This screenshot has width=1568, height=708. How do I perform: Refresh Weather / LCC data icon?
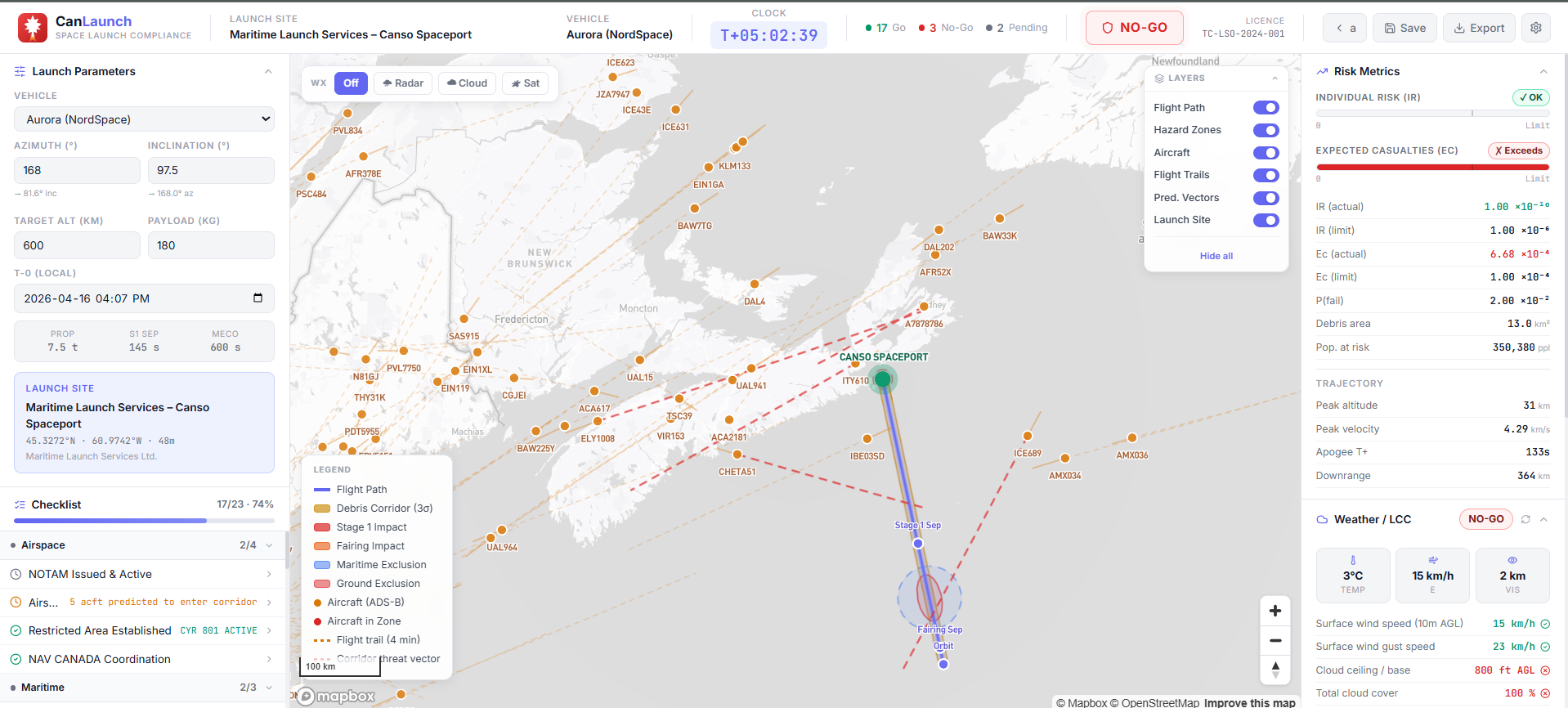pos(1525,519)
